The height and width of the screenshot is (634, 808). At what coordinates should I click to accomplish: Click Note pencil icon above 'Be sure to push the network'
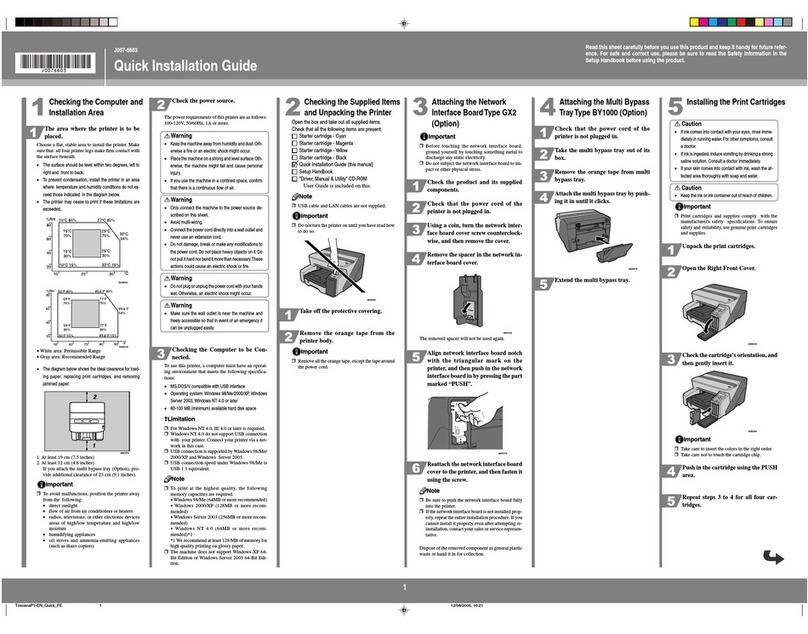[423, 491]
